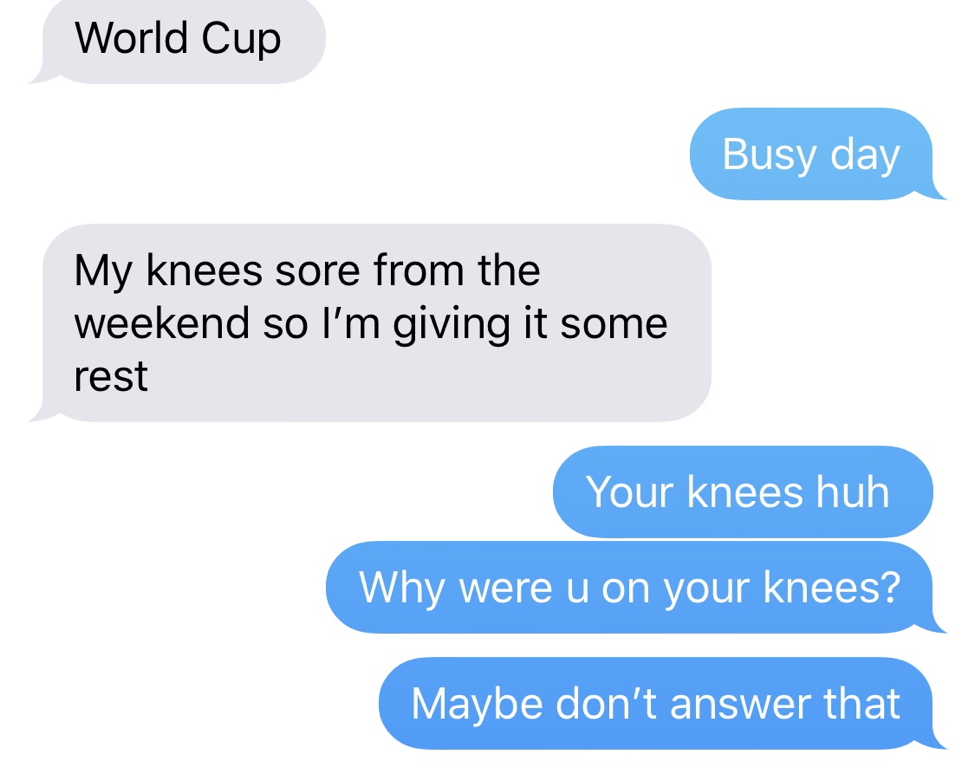975x768 pixels.
Task: Tap the word 'weekend' in gray message
Action: coord(162,323)
